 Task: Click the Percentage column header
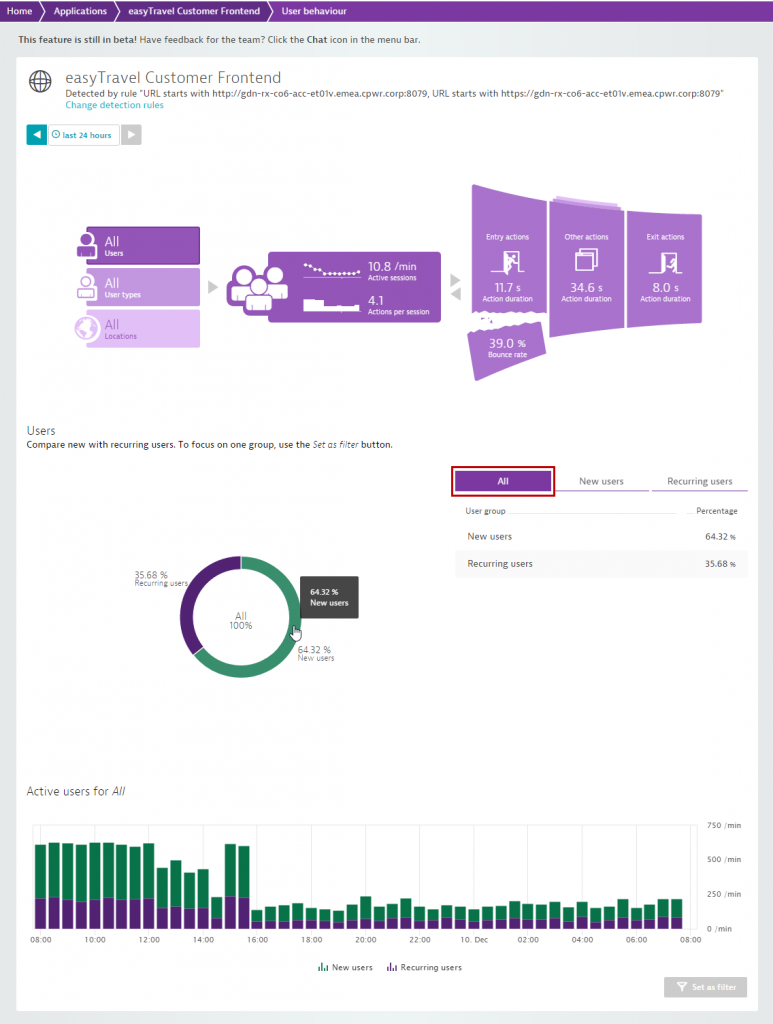(717, 511)
